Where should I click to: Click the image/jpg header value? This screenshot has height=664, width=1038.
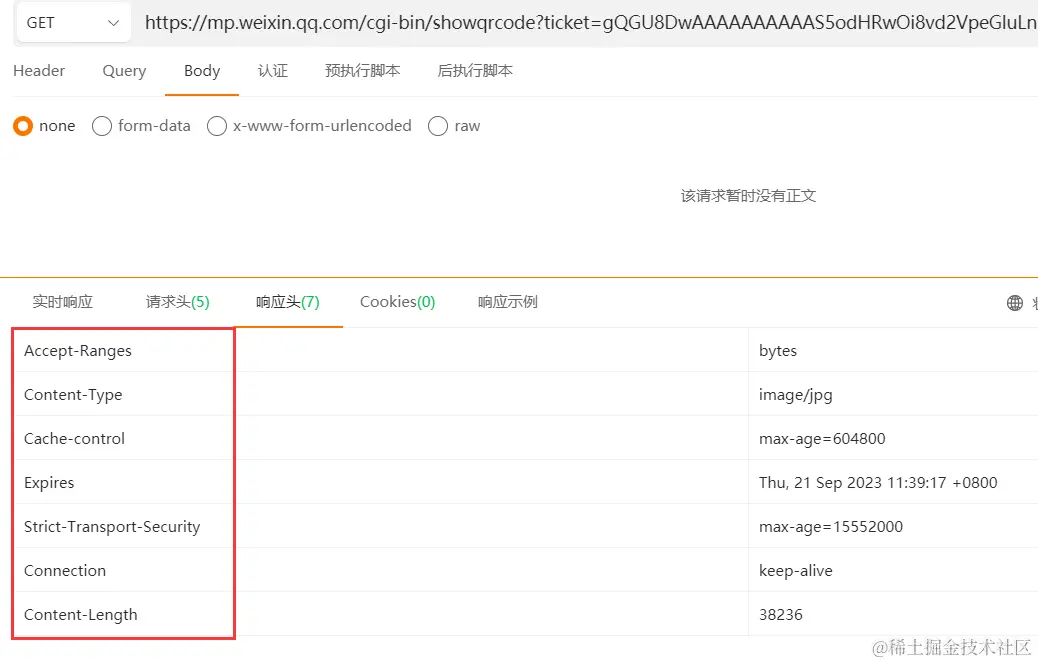pyautogui.click(x=796, y=395)
